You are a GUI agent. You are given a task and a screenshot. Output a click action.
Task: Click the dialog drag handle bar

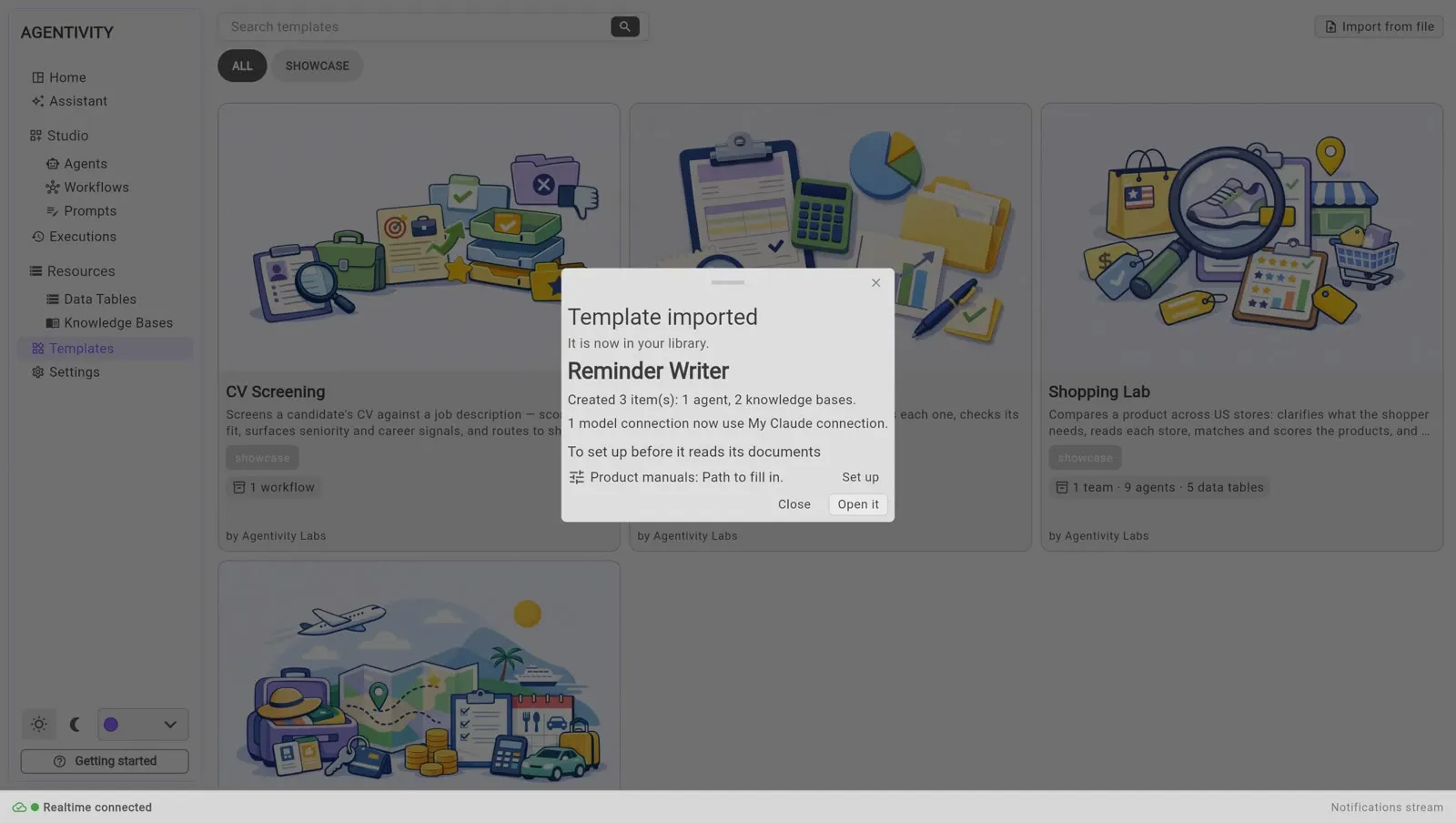point(728,282)
